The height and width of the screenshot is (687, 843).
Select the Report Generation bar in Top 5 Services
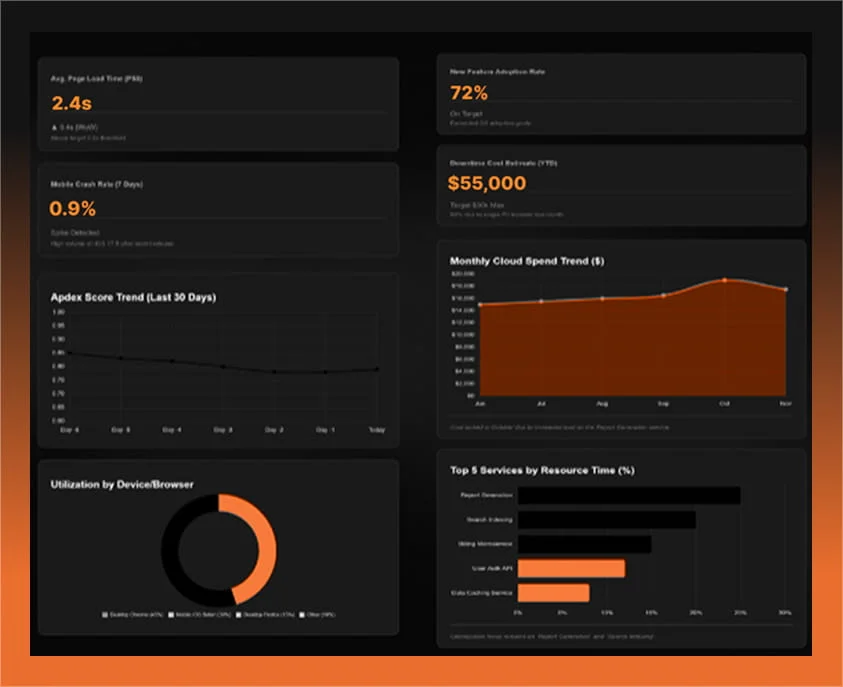(x=630, y=494)
